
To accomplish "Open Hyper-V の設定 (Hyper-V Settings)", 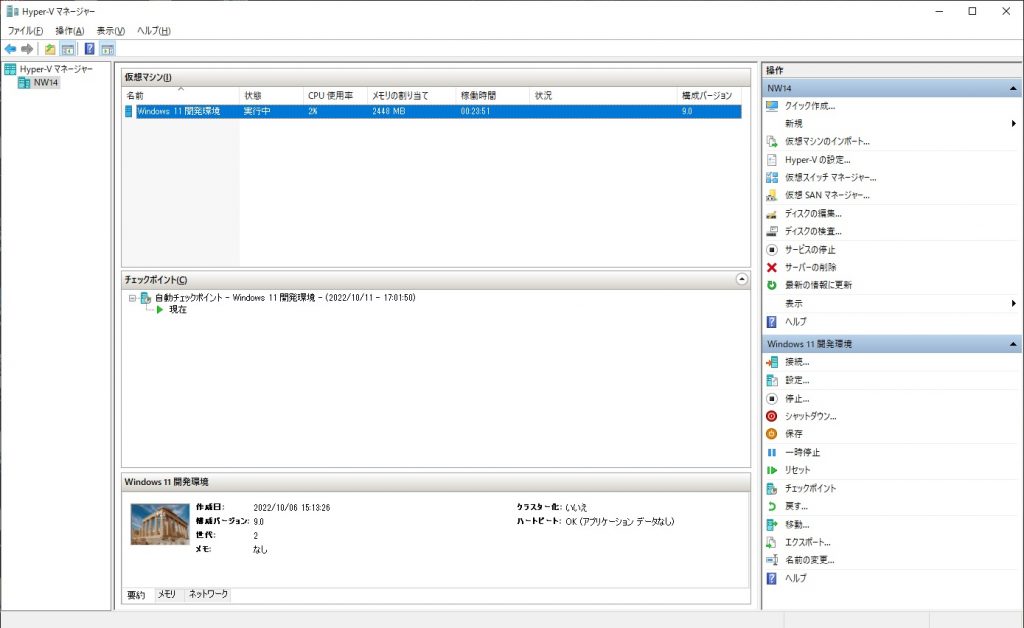I will point(818,159).
